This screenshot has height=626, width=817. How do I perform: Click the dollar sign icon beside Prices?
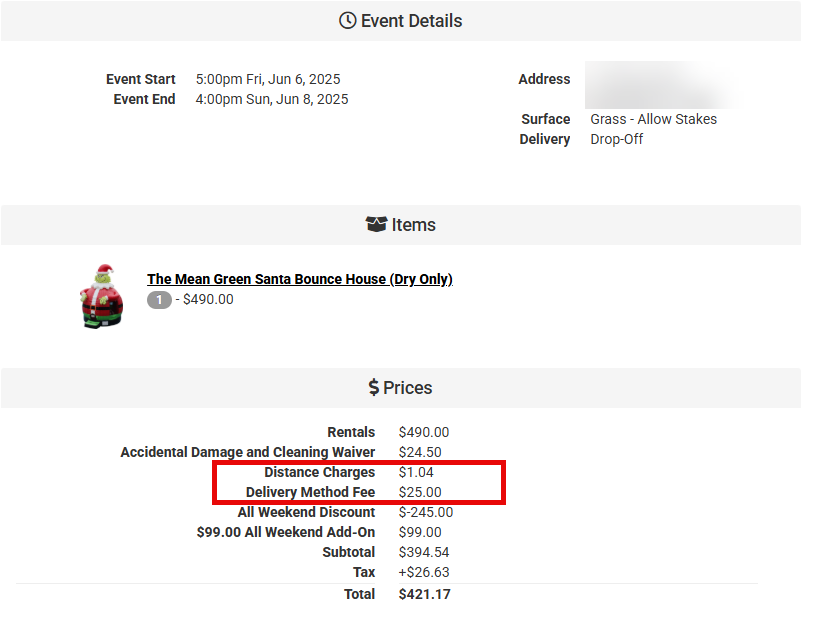[373, 388]
